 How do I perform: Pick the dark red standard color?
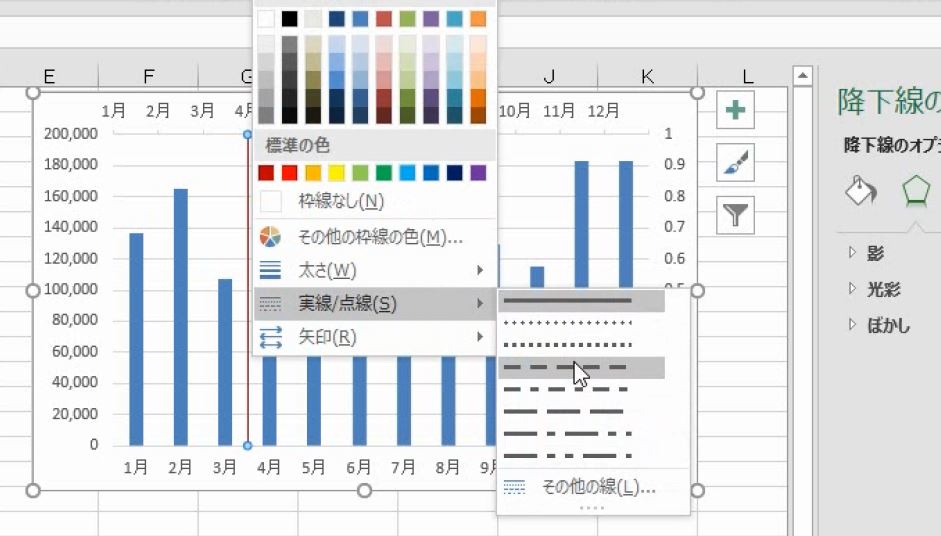point(266,173)
